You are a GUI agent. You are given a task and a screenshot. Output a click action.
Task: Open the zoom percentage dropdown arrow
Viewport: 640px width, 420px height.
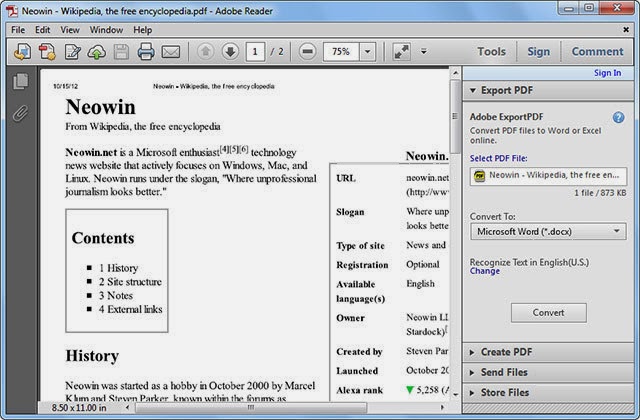(x=367, y=51)
